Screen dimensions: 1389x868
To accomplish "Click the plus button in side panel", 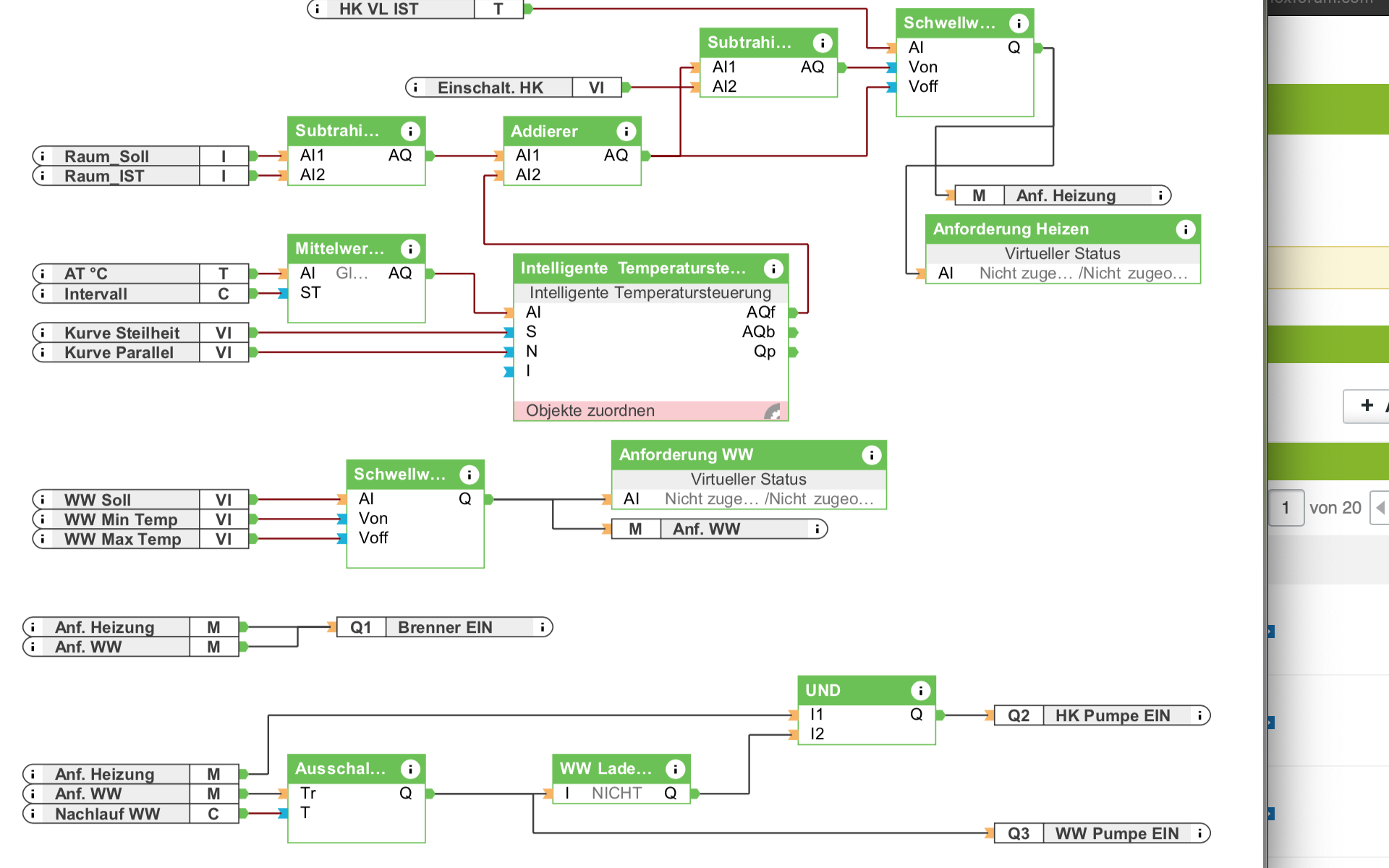I will pos(1367,405).
